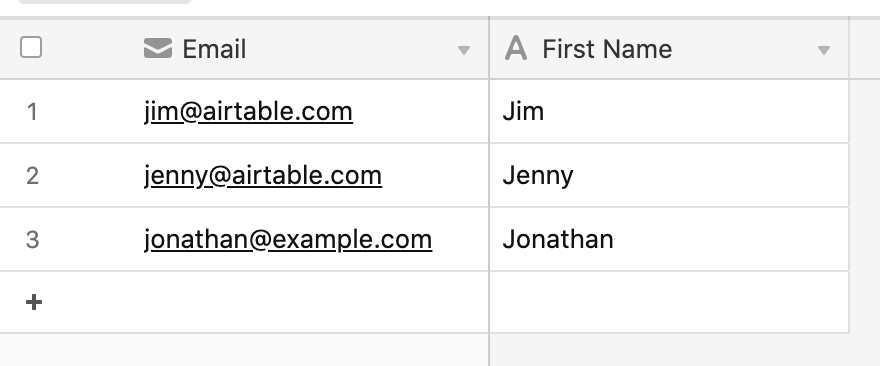Click the envelope icon in Email header

pyautogui.click(x=158, y=48)
